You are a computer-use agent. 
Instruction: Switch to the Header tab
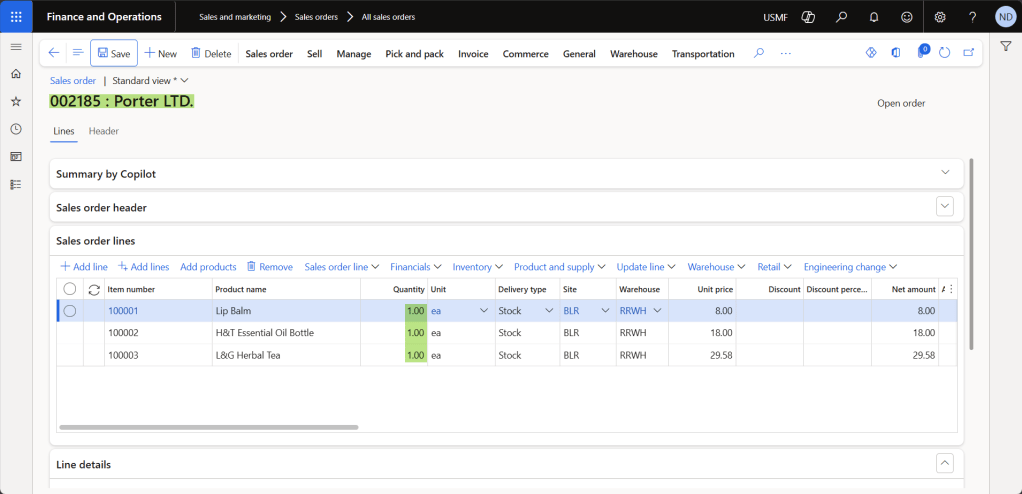(104, 131)
